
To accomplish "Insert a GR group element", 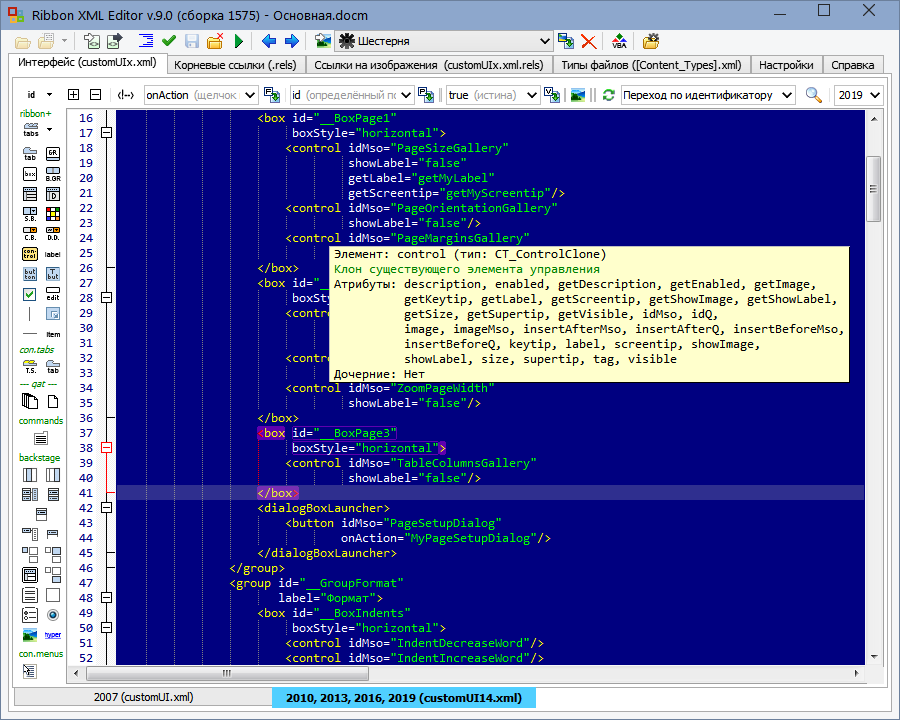I will [53, 153].
